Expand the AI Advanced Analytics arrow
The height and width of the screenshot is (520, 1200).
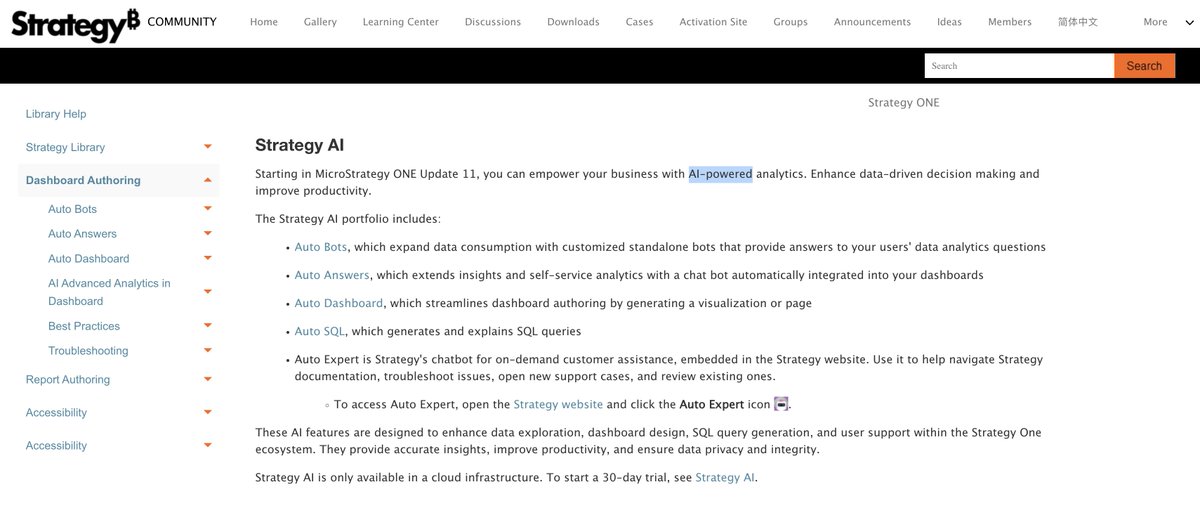pyautogui.click(x=208, y=292)
